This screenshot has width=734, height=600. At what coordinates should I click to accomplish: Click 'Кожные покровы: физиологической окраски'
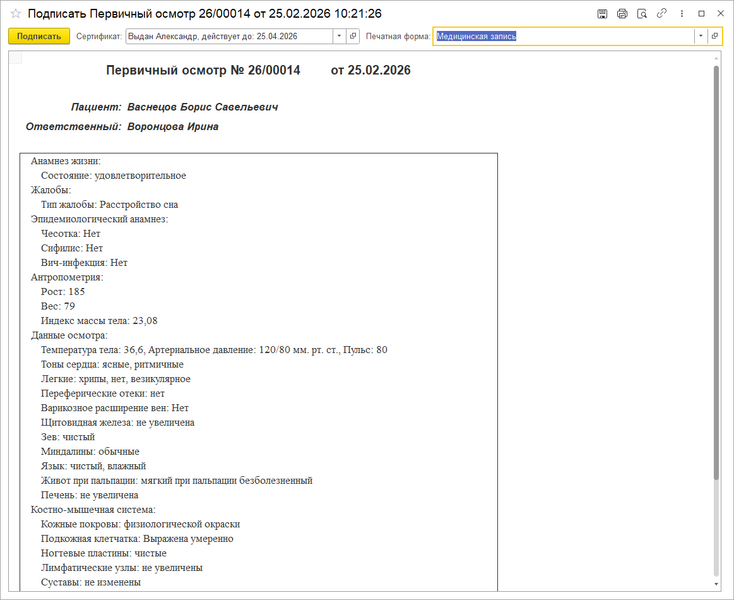[140, 524]
